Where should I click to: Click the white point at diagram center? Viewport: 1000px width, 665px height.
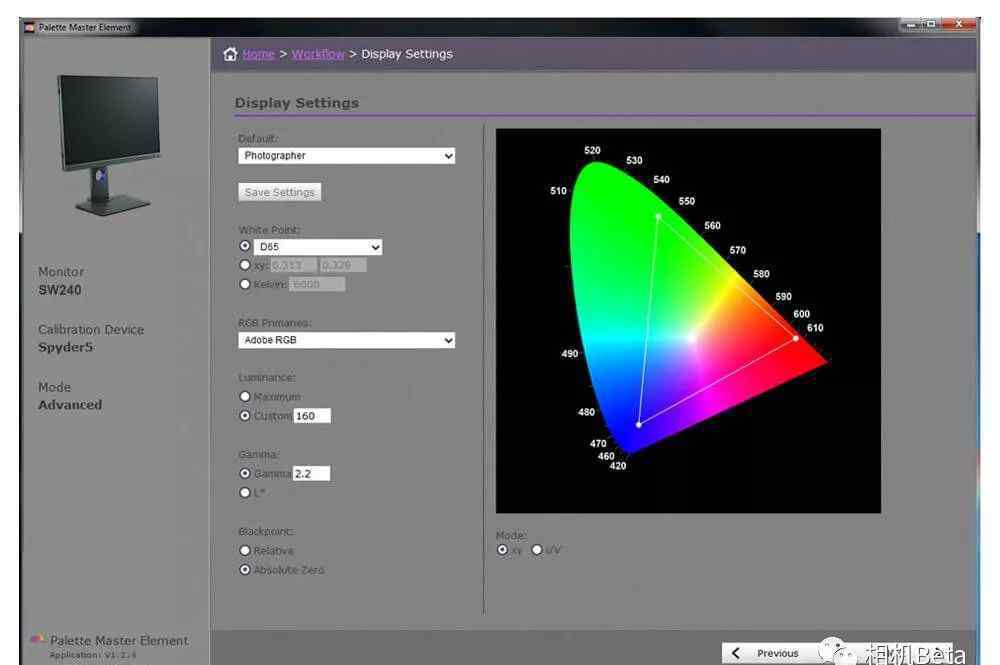point(691,338)
